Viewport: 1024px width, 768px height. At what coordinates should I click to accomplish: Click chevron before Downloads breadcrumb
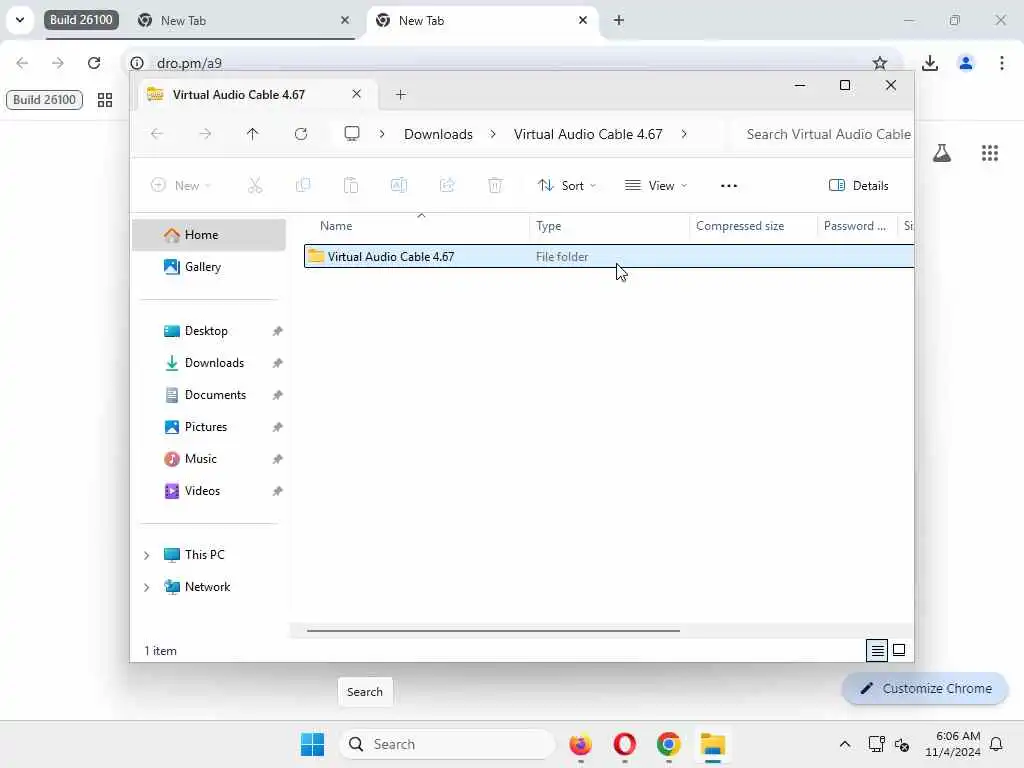pos(382,134)
